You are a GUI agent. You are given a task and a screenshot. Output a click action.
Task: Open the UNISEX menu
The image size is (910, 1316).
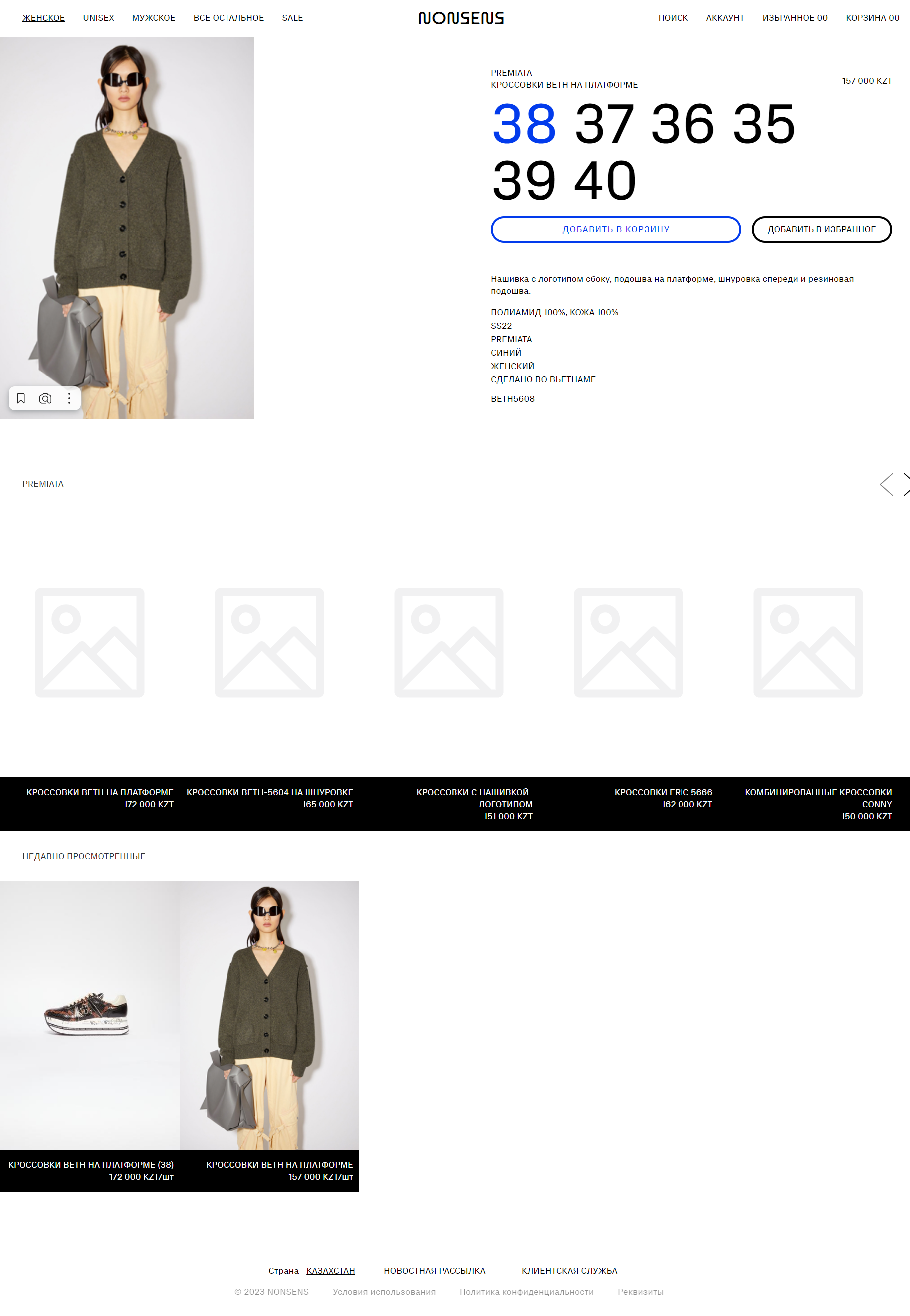click(x=99, y=18)
